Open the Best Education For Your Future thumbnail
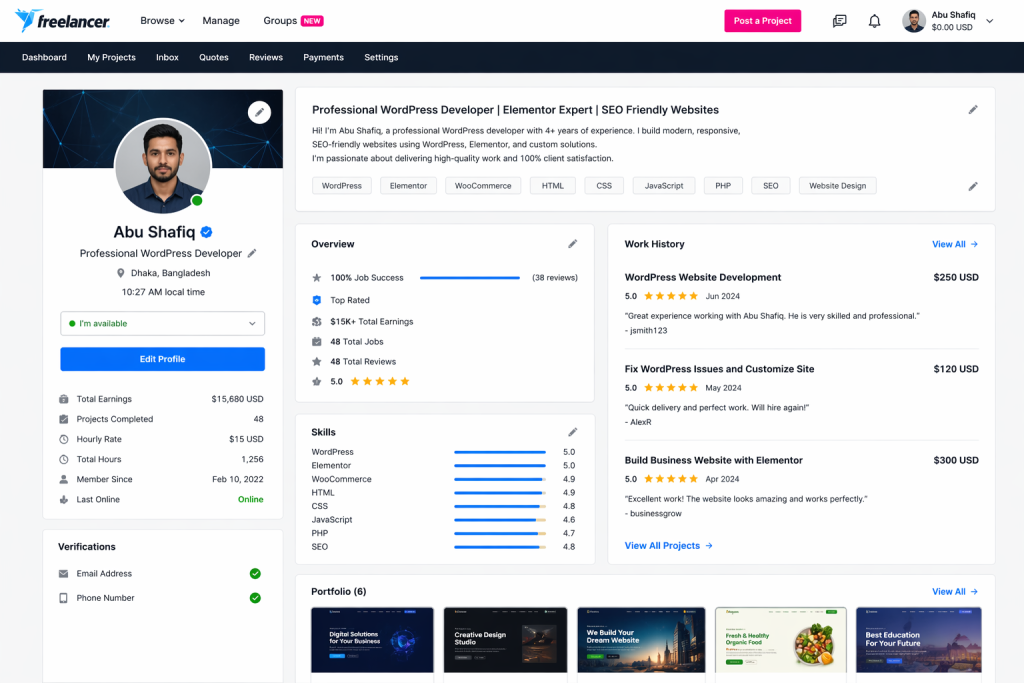 tap(918, 640)
